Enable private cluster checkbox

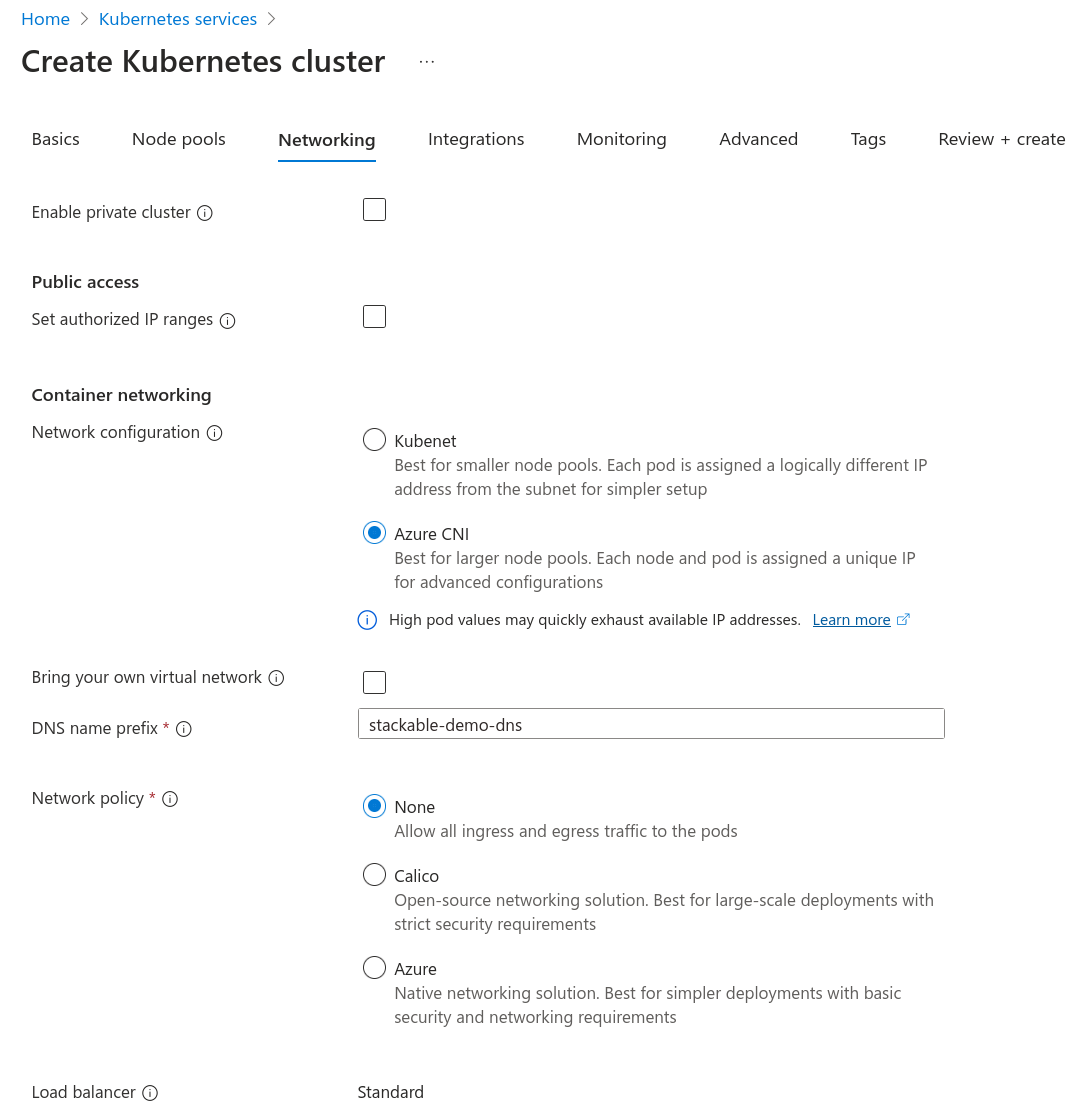point(374,210)
